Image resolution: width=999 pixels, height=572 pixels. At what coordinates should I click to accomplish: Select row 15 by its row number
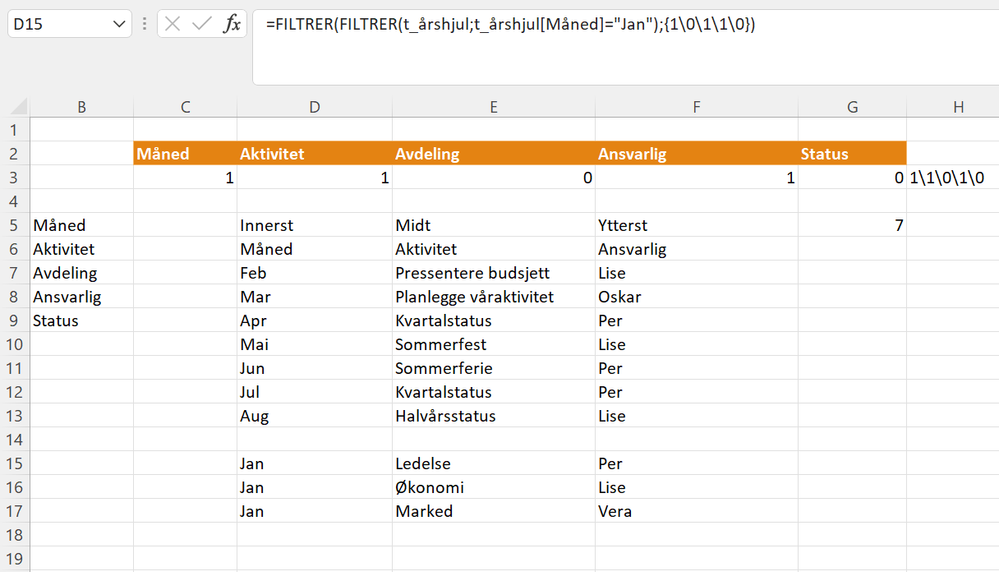[14, 464]
